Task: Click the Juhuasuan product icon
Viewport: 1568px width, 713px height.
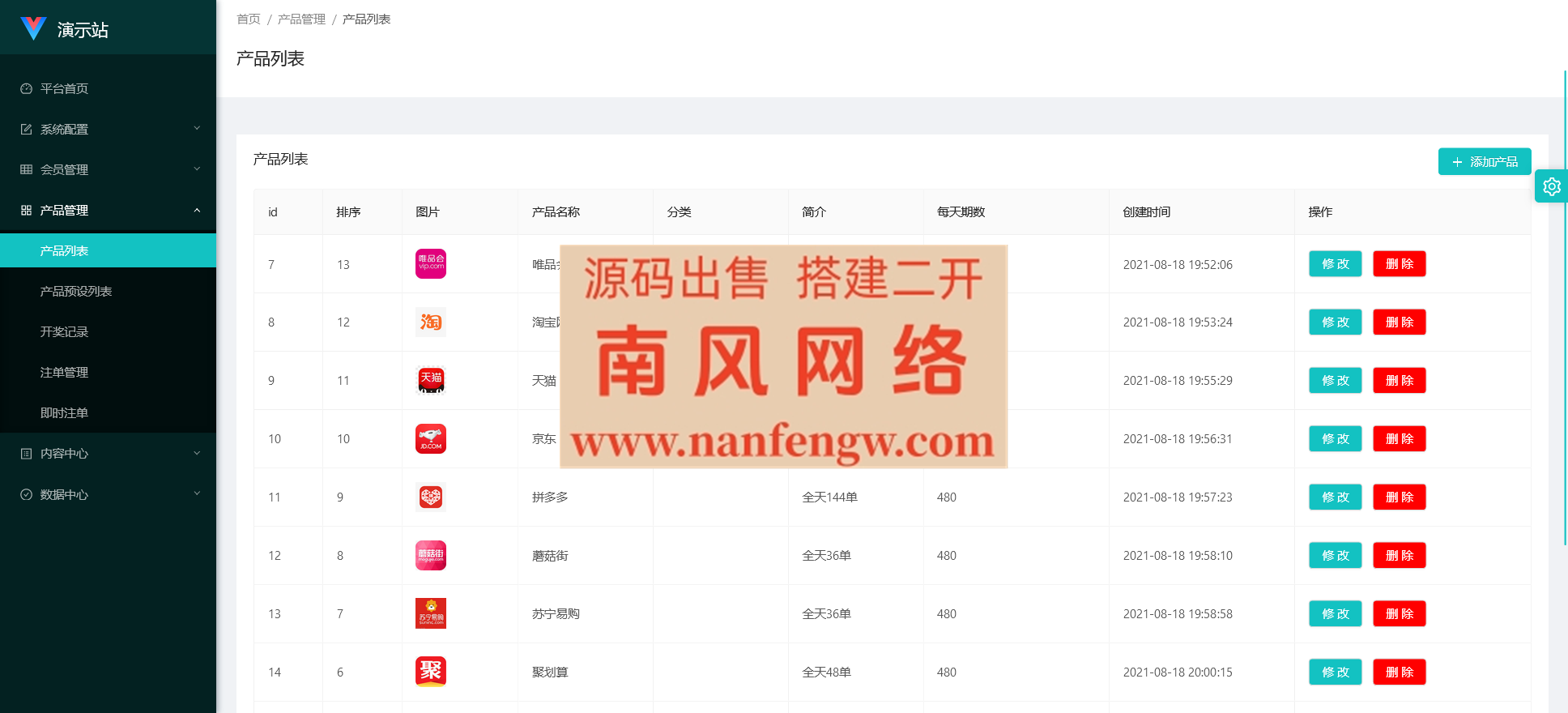Action: [x=430, y=672]
